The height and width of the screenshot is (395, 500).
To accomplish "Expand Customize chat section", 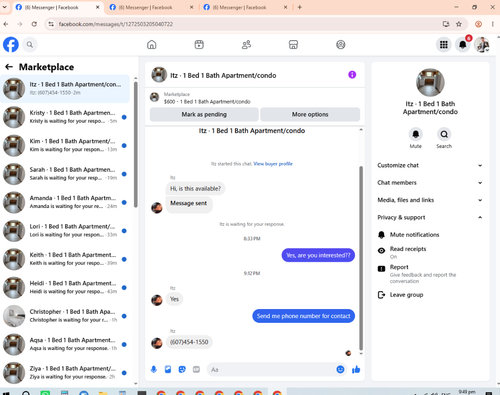I will (430, 165).
